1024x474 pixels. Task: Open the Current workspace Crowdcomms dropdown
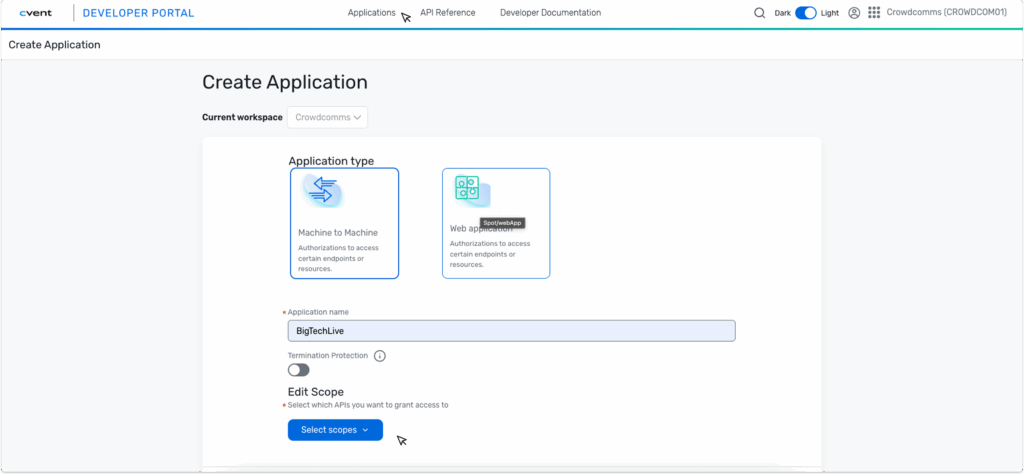tap(327, 117)
